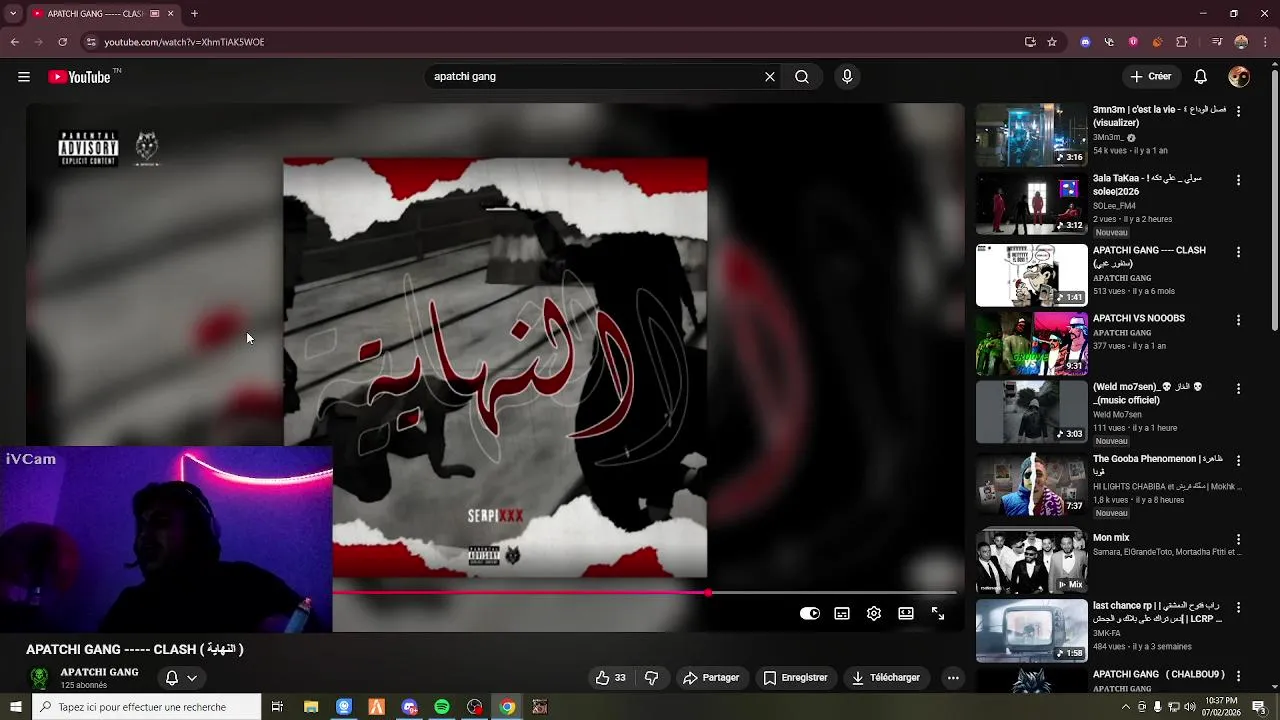Open more actions ellipsis below video
This screenshot has height=720, width=1280.
point(953,678)
